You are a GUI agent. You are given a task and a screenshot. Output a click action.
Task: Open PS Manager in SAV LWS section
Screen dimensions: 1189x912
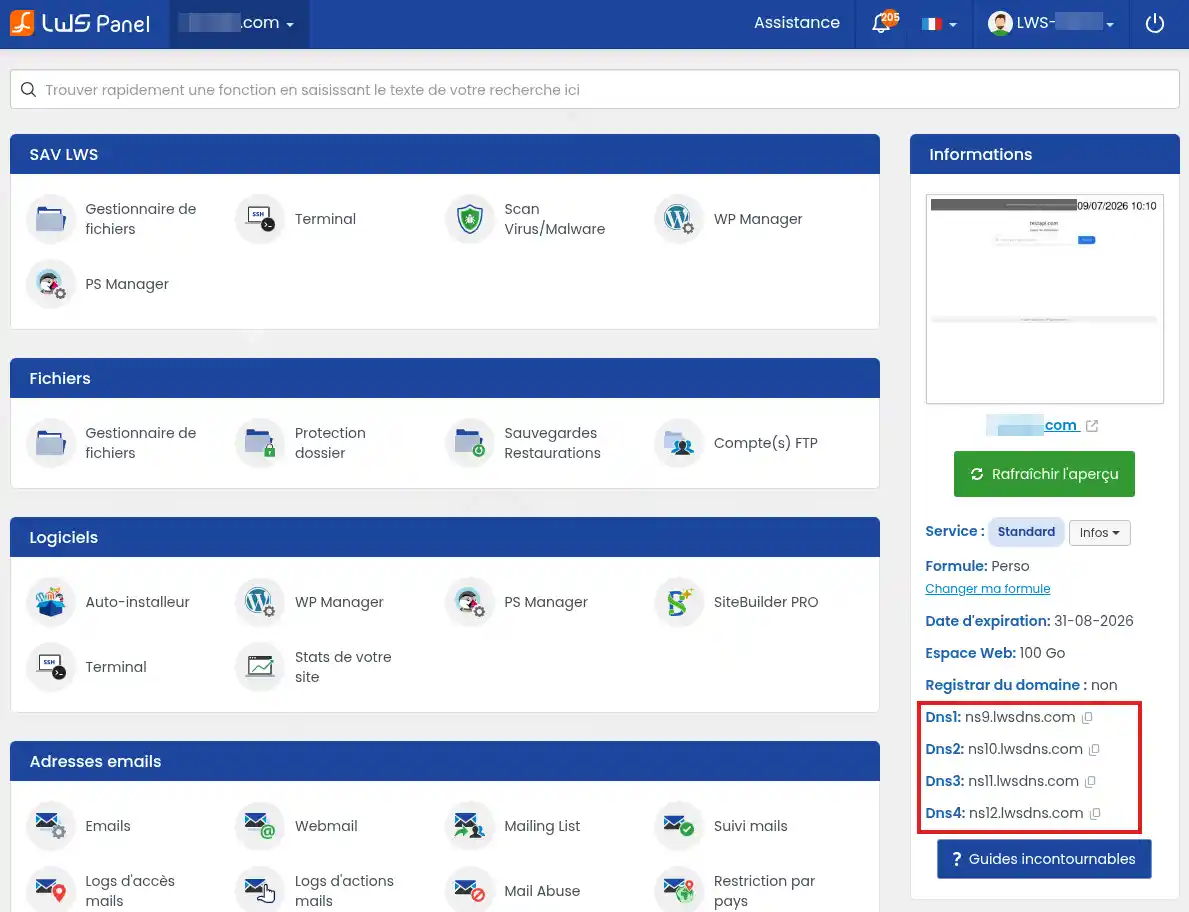99,284
